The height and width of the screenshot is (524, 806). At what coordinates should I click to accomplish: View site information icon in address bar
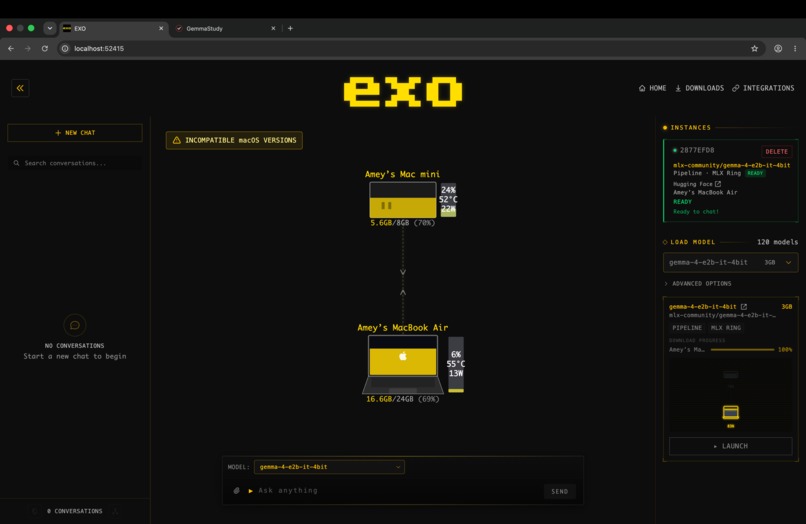click(x=65, y=48)
